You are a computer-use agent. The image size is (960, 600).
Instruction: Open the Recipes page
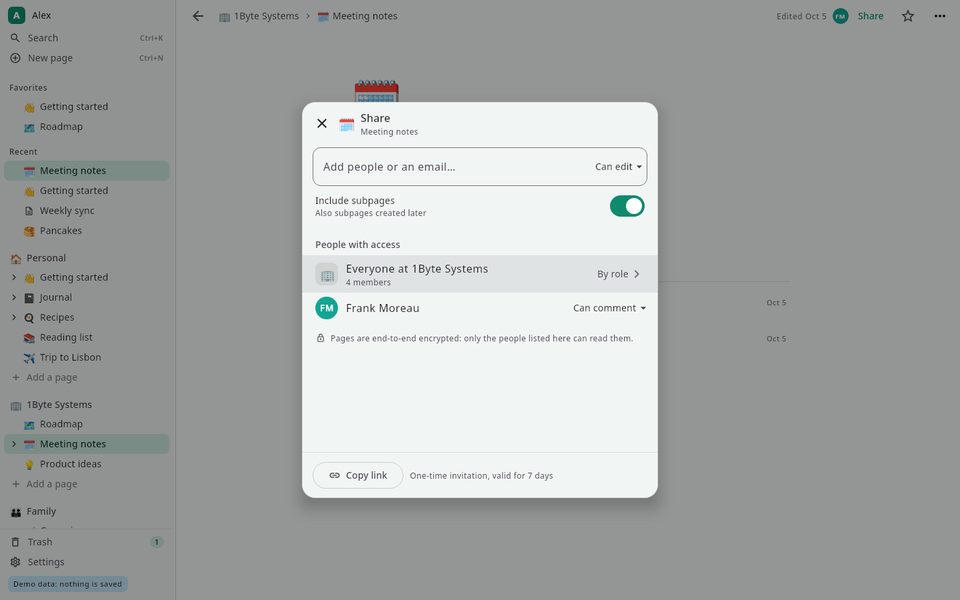pos(57,318)
